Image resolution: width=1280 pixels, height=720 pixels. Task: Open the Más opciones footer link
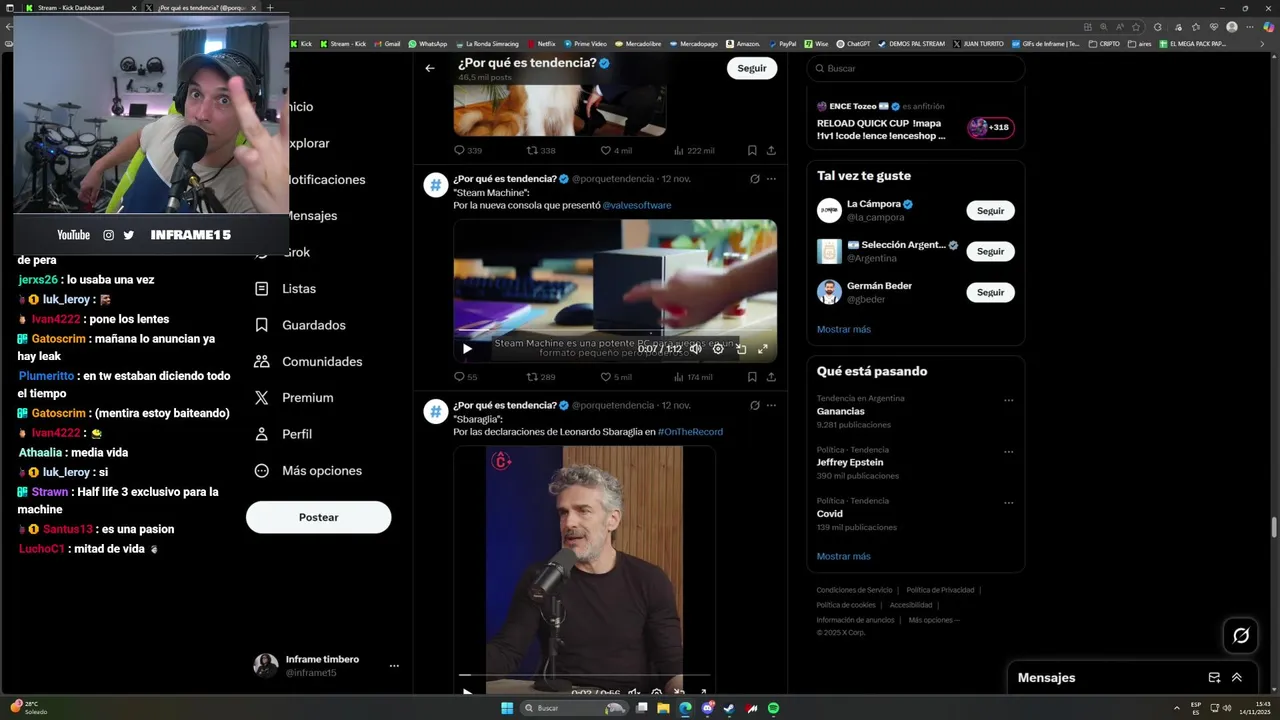coord(932,620)
